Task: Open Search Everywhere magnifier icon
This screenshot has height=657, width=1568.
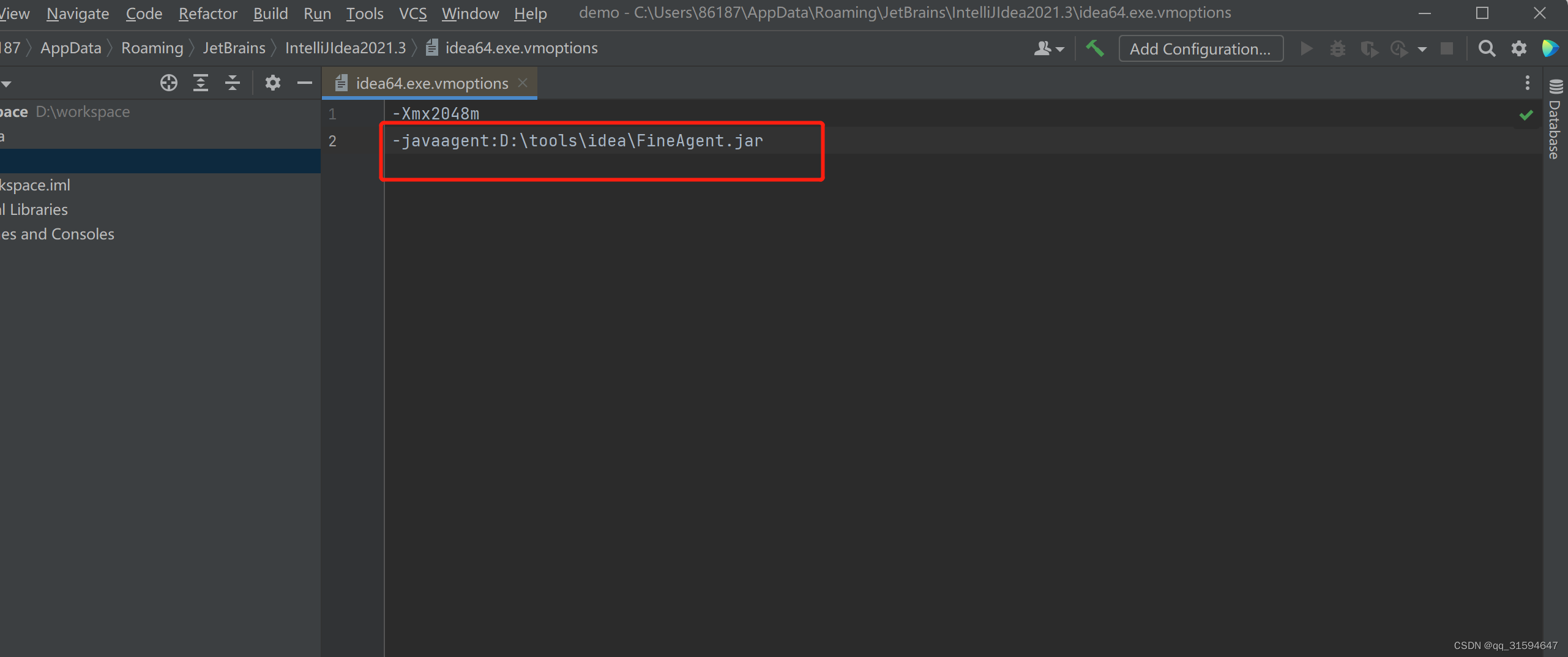Action: (x=1487, y=48)
